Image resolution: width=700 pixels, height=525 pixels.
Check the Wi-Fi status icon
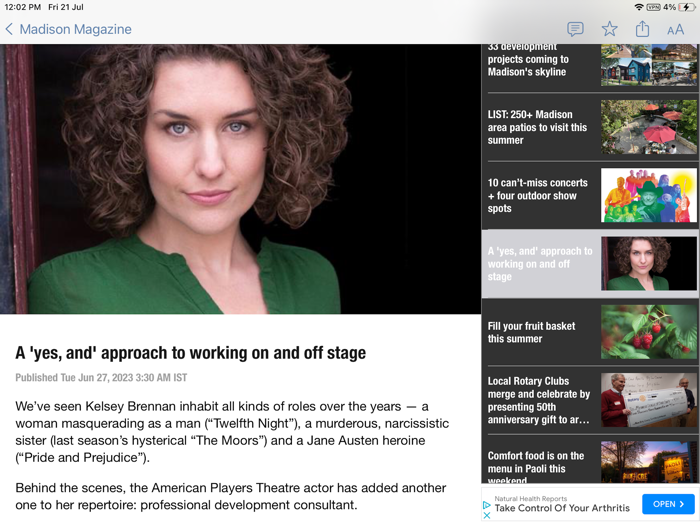[x=639, y=7]
